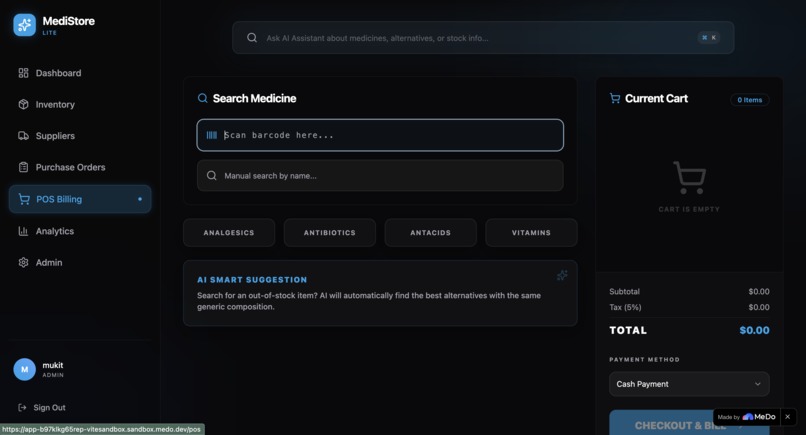The image size is (806, 435).
Task: Click the magnifier icon in manual search
Action: tap(211, 175)
